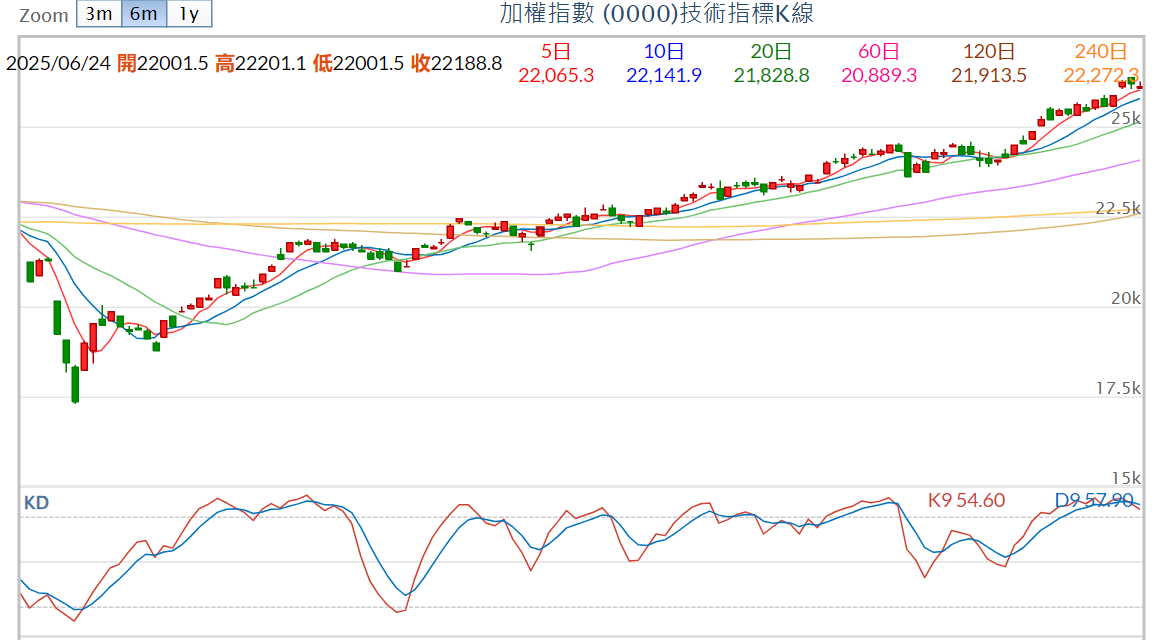Click the 20日 value 21,828.8

772,76
